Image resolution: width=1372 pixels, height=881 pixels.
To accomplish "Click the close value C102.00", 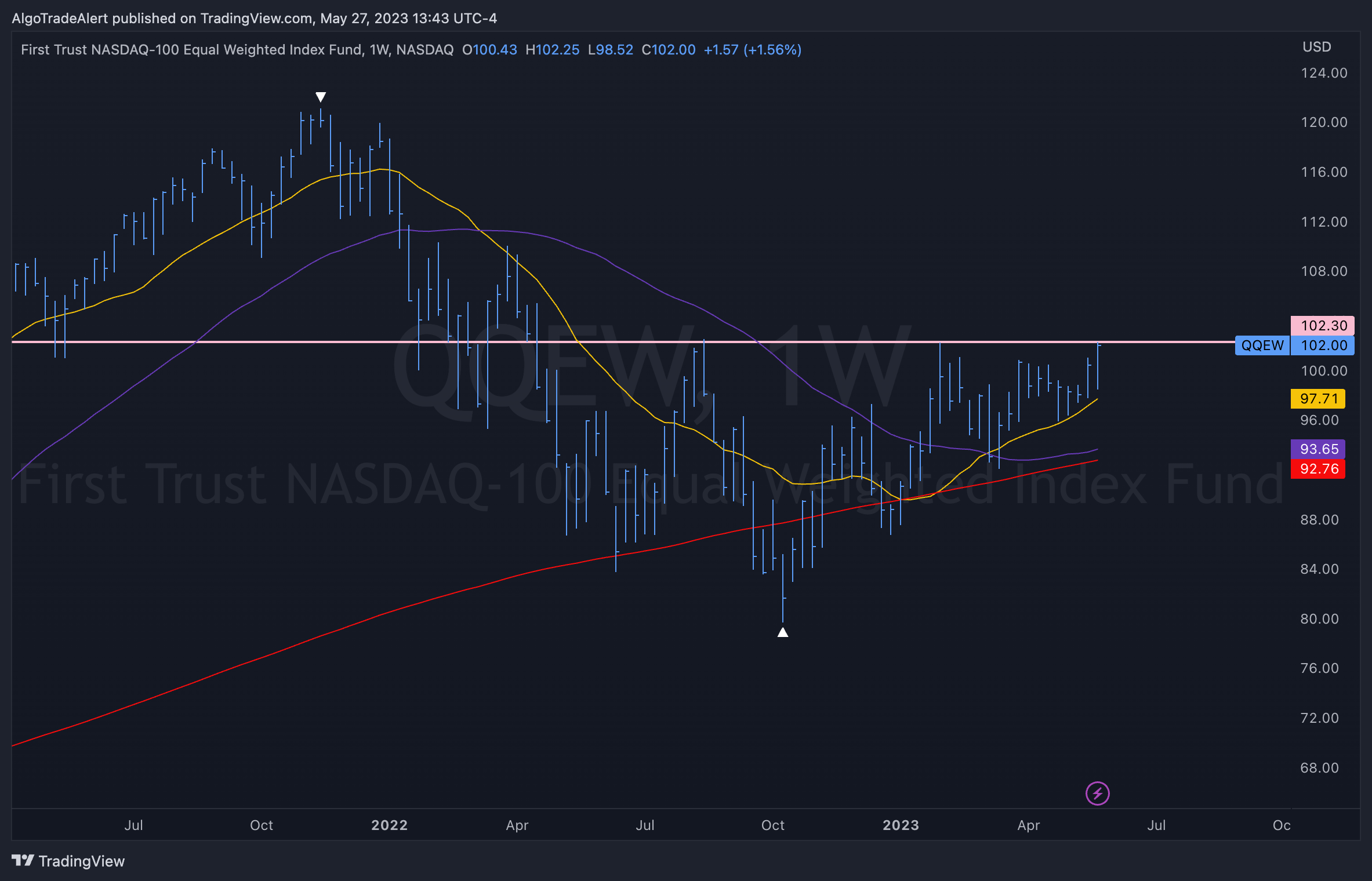I will coord(669,50).
